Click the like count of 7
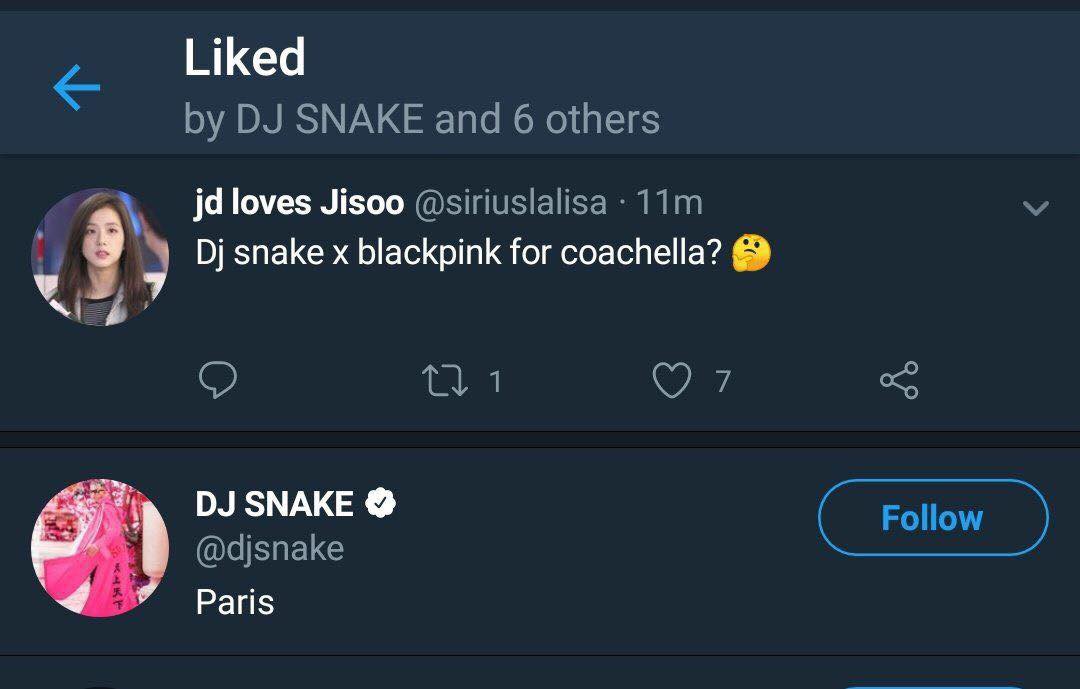 click(723, 381)
